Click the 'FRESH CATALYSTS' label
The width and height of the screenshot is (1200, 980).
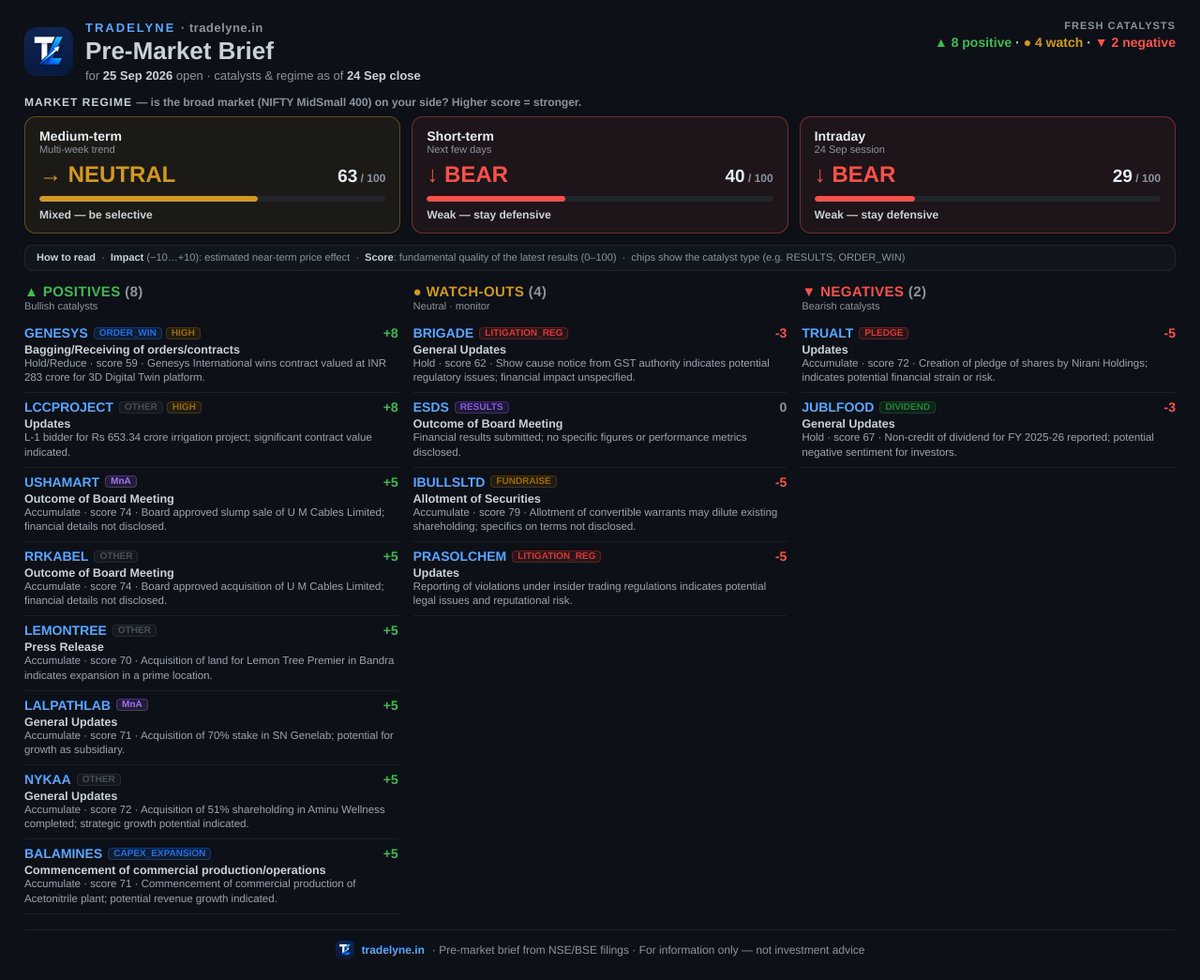[1119, 25]
